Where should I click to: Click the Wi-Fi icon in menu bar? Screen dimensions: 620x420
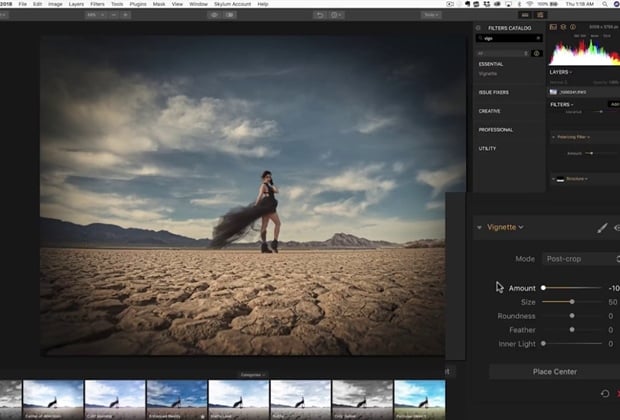(x=529, y=4)
